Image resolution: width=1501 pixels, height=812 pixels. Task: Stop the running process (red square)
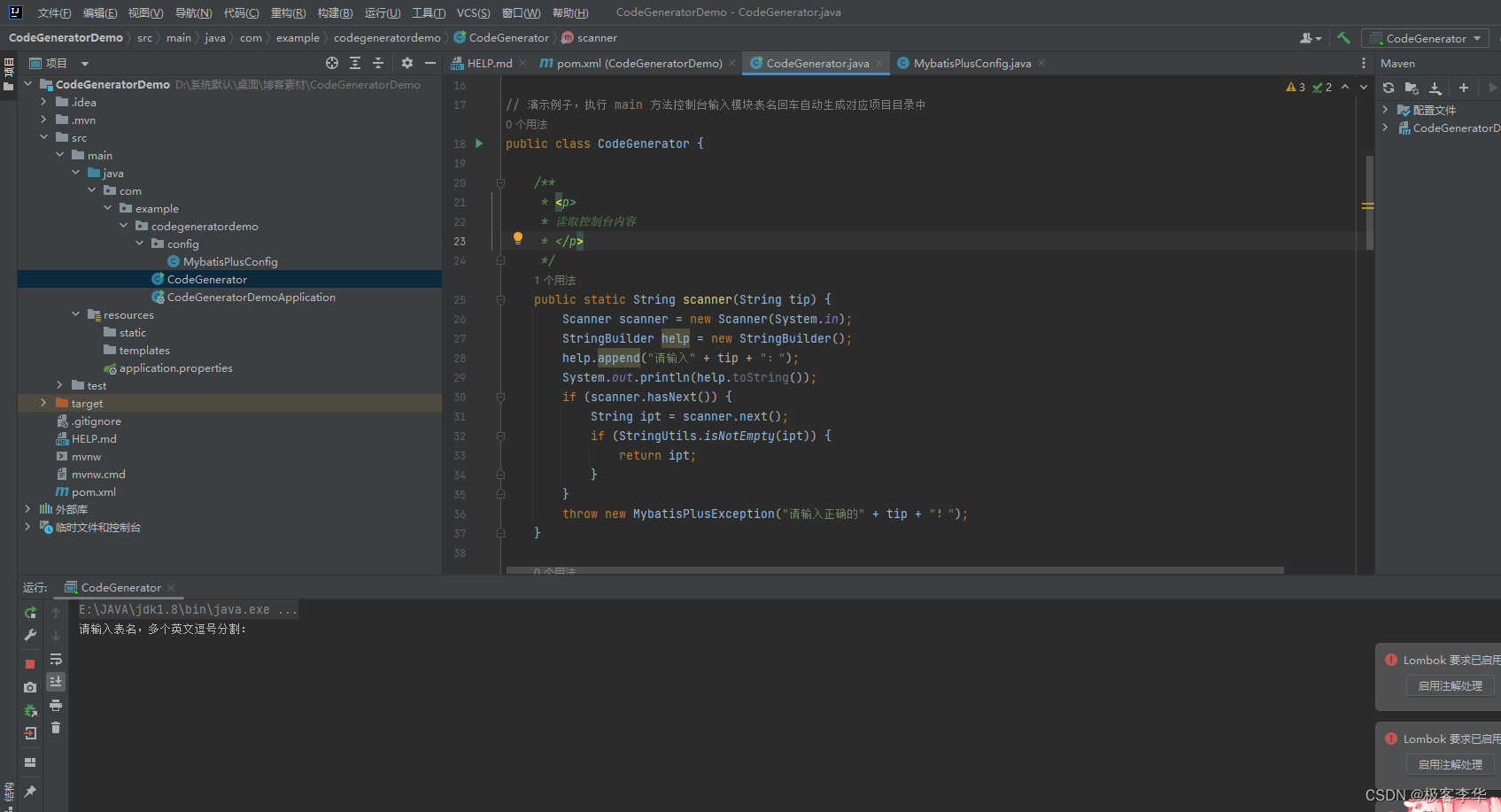pyautogui.click(x=30, y=663)
